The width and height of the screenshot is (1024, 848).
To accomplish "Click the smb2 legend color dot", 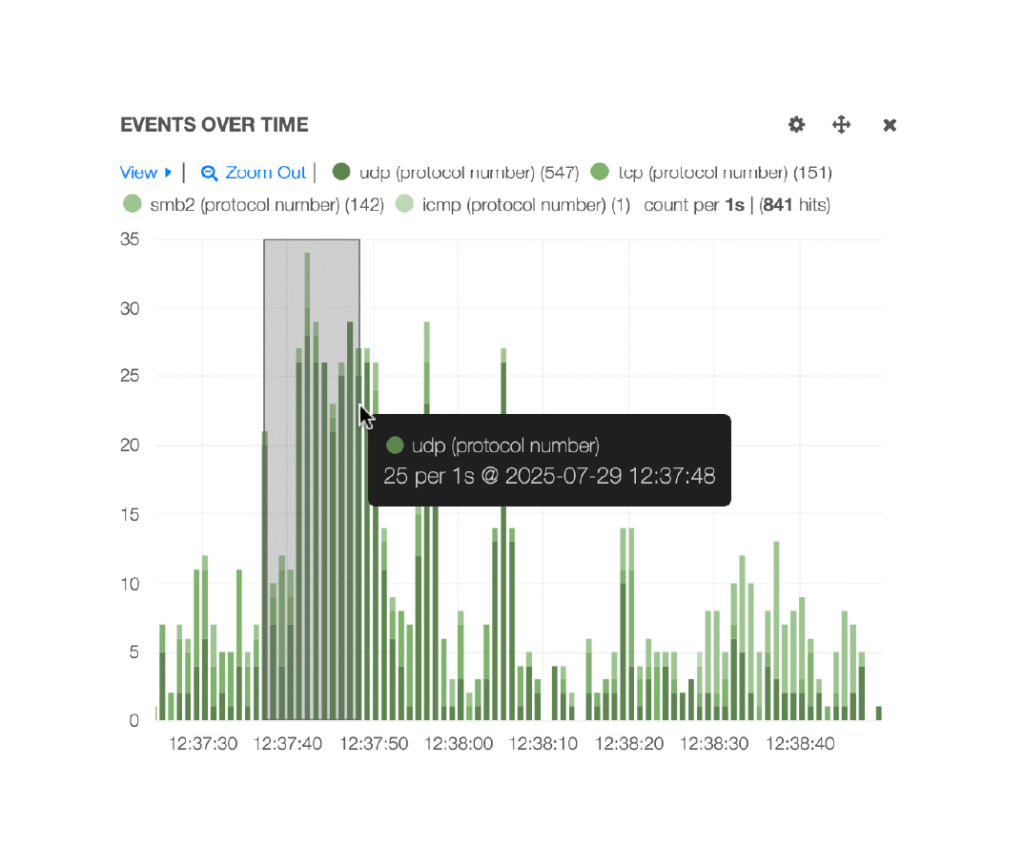I will [x=131, y=205].
